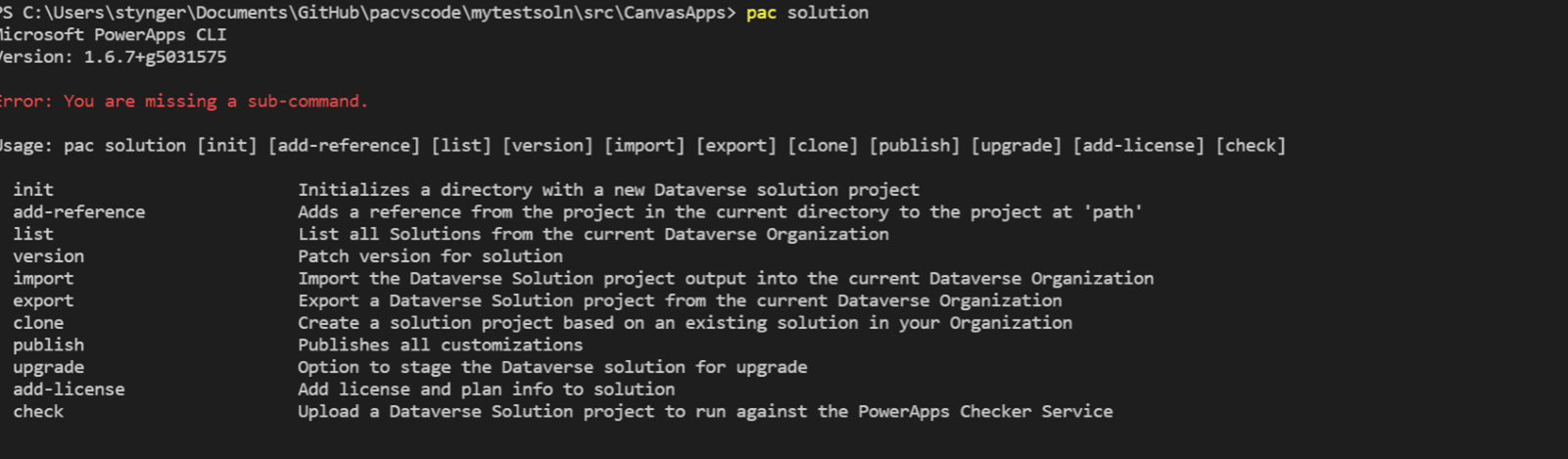Click the yellow 'pac' command in the prompt
This screenshot has width=1568, height=459.
click(x=761, y=13)
